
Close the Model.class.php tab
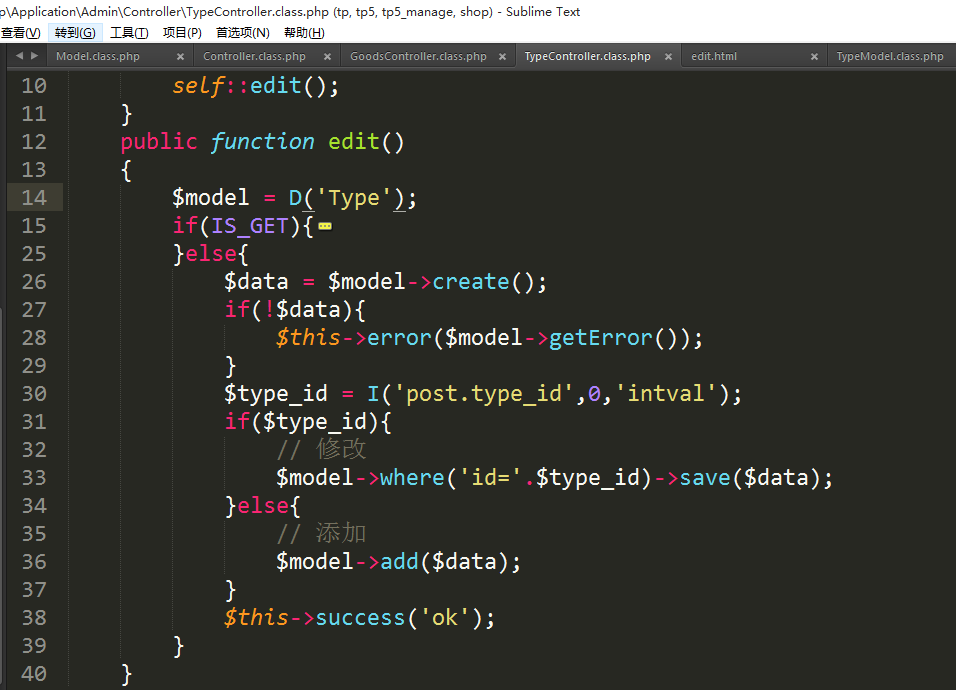[x=180, y=57]
